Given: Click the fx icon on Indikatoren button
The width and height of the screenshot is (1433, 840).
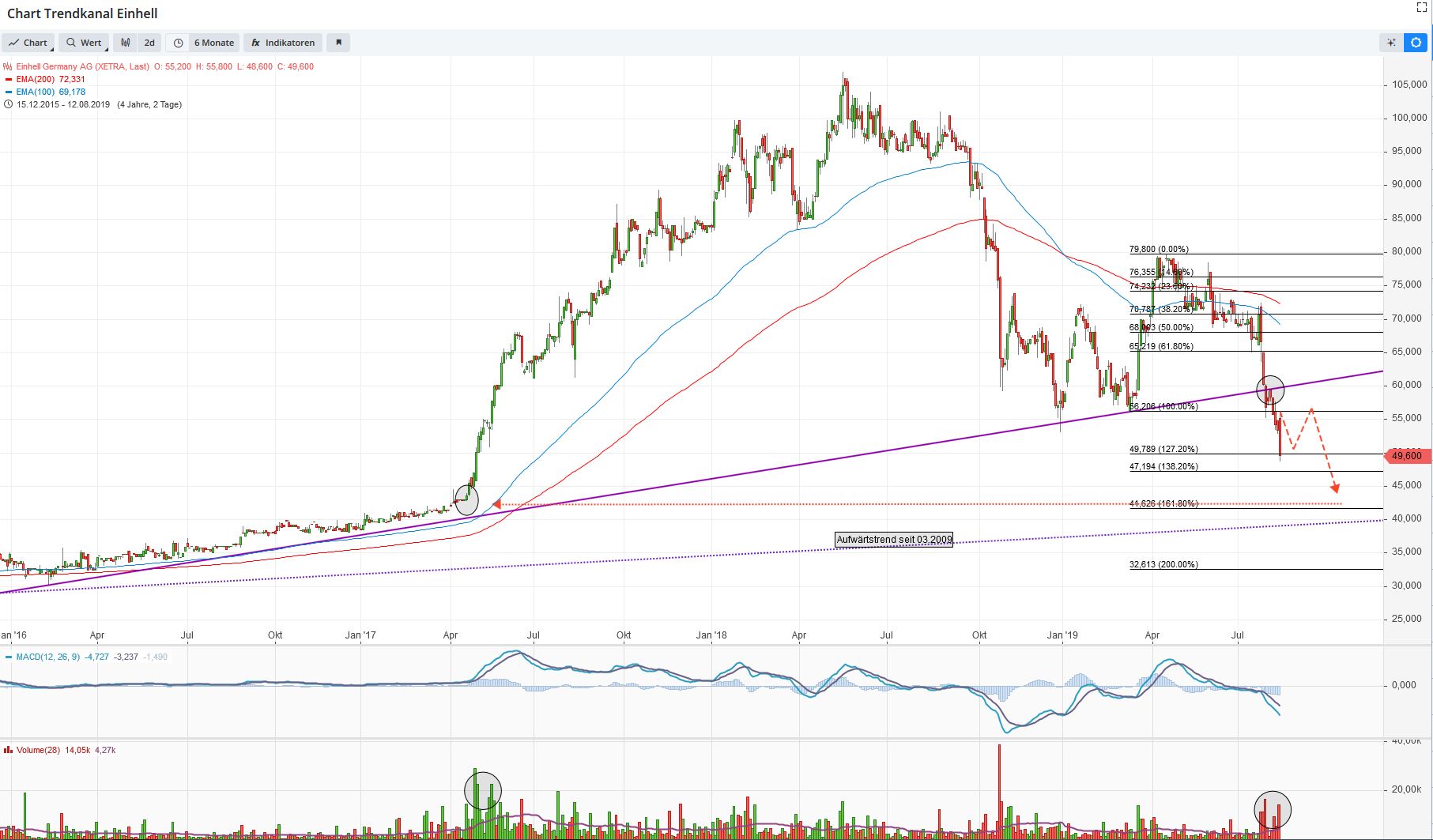Looking at the screenshot, I should click(x=255, y=43).
